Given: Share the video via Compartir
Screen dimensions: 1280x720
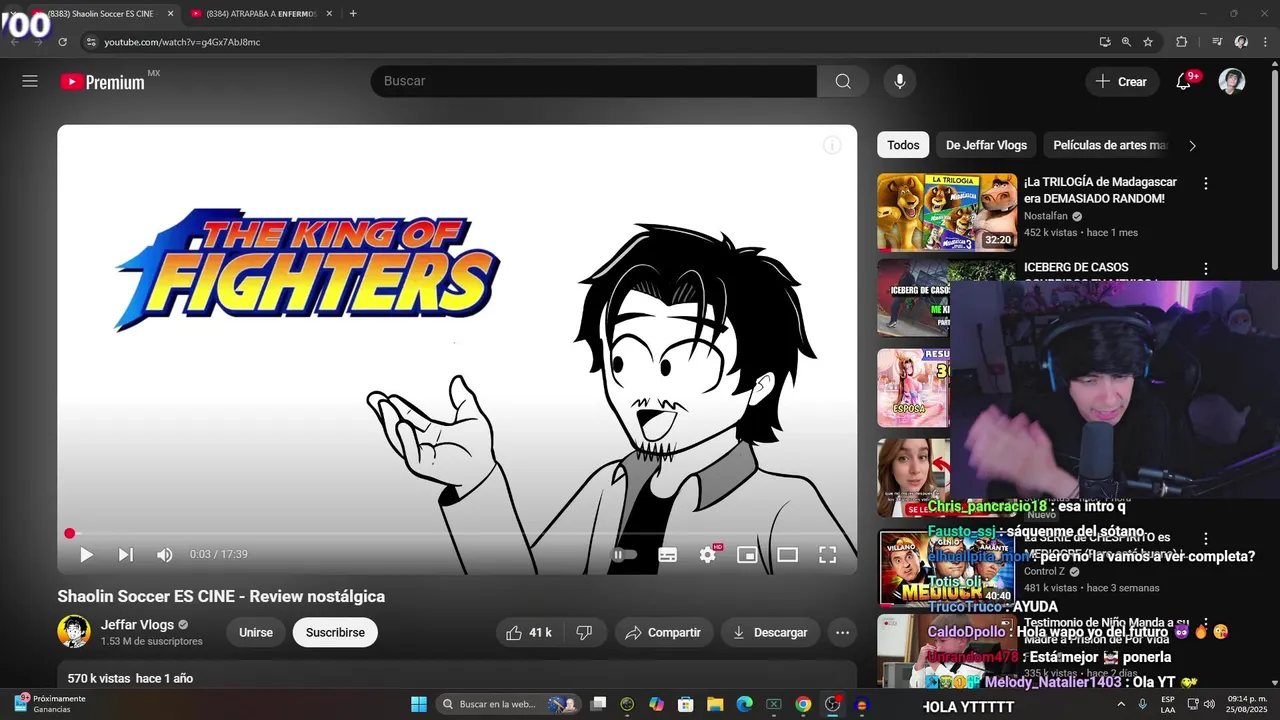Looking at the screenshot, I should (x=663, y=632).
